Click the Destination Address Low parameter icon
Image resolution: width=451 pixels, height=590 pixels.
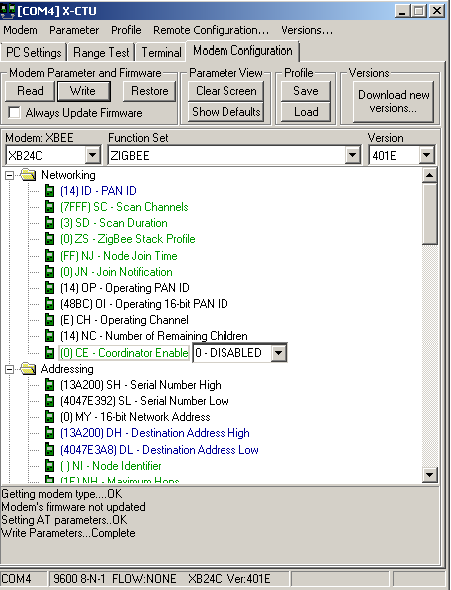49,449
